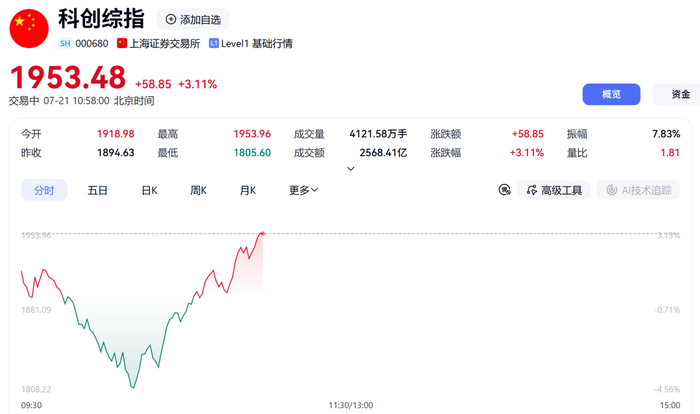Viewport: 700px width, 414px height.
Task: Open the 更多 chart period dropdown
Action: pos(304,191)
